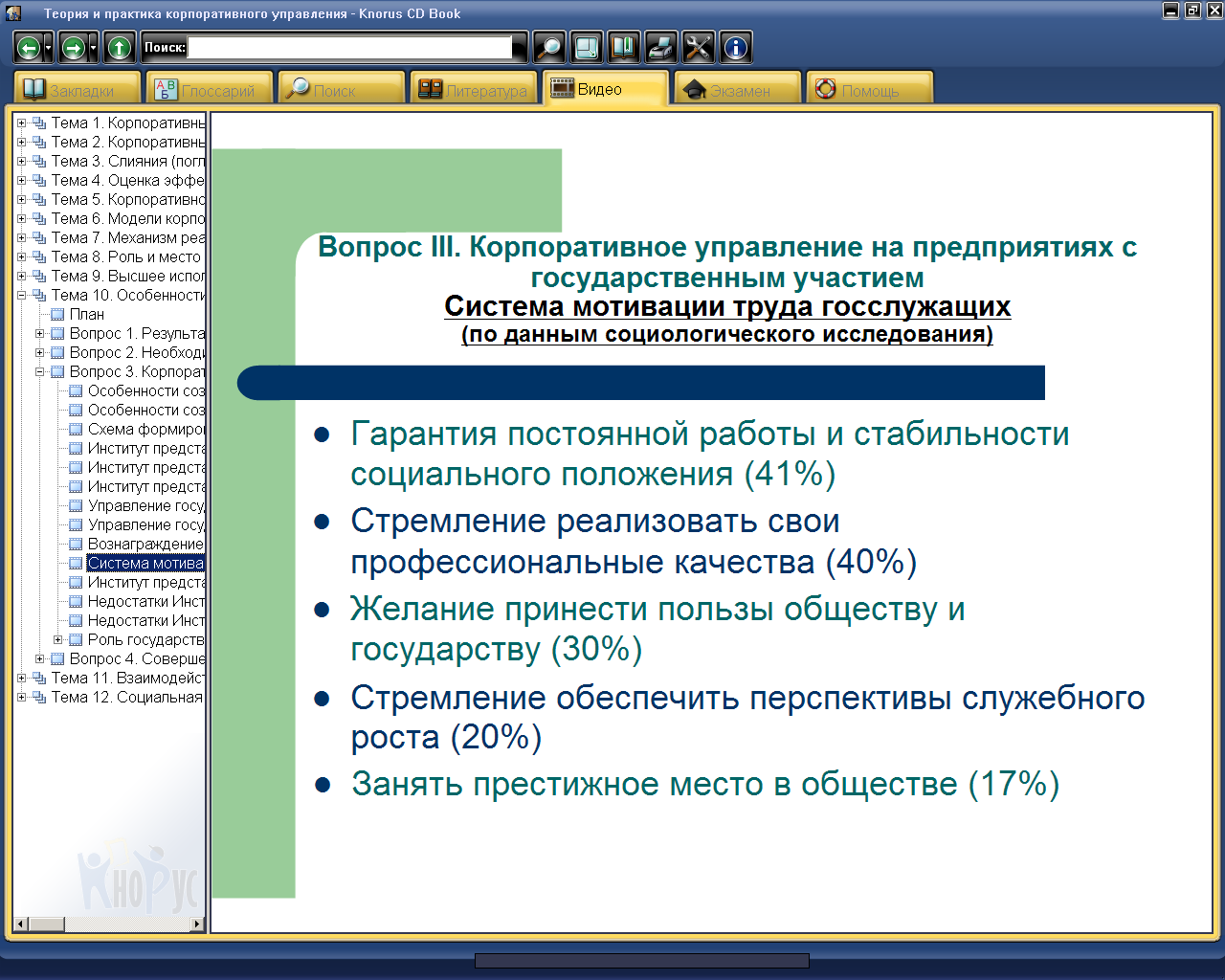Select the row 'Тема 1. Корпоративн'
Screen dimensions: 1225x980
[127, 122]
